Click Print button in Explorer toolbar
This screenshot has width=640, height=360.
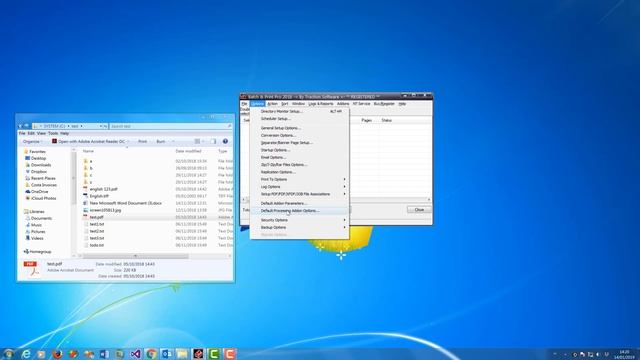click(142, 141)
